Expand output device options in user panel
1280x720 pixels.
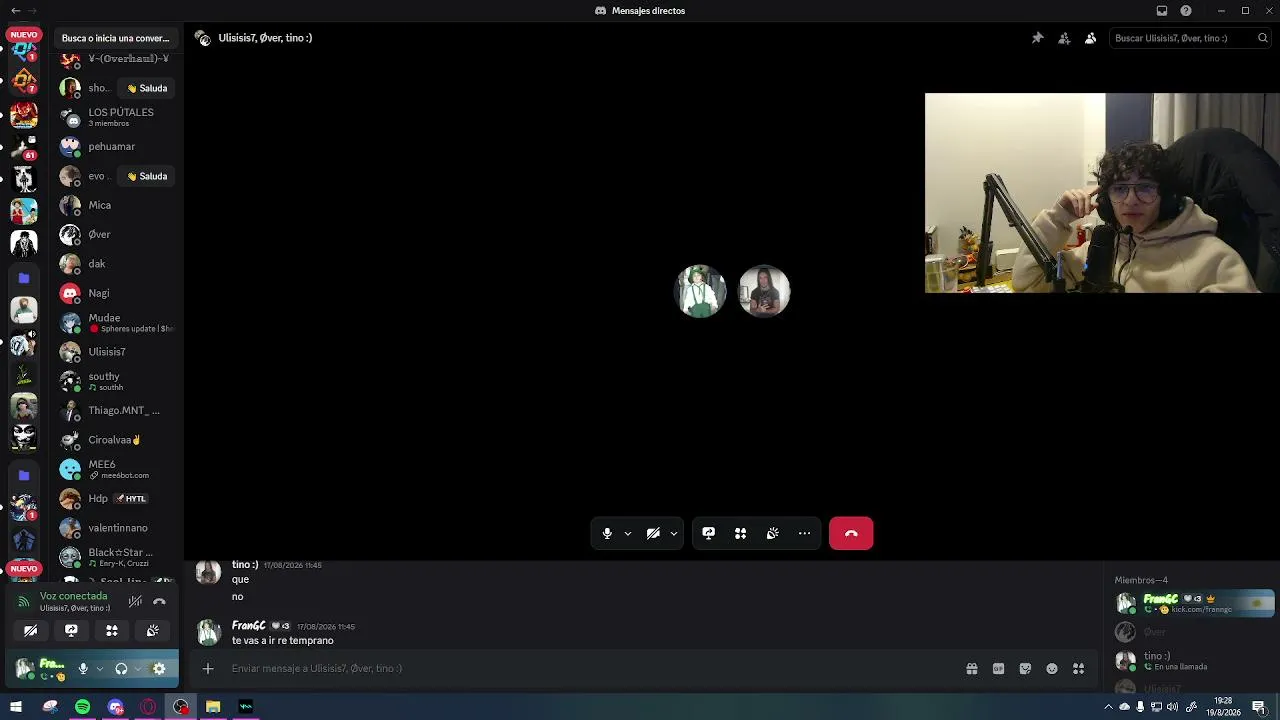[x=138, y=669]
